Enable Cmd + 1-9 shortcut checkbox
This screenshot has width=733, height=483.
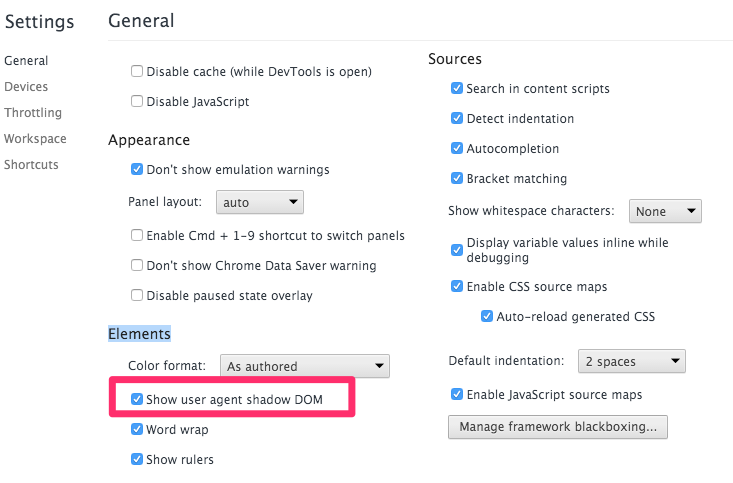[x=137, y=236]
